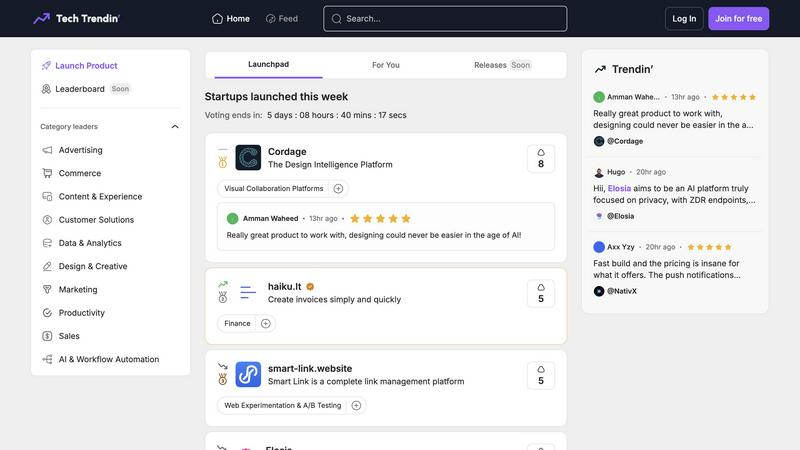Upvote the smart-link.website product
800x450 pixels.
coord(541,376)
